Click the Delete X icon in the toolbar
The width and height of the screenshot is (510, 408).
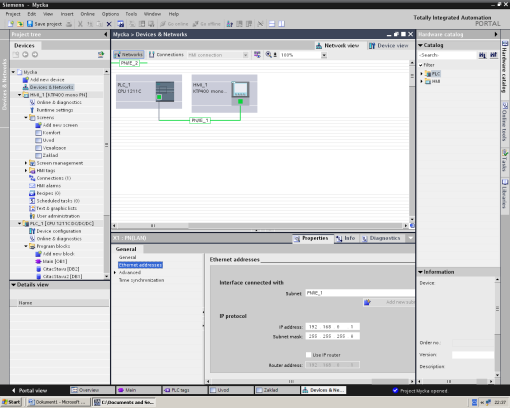pyautogui.click(x=109, y=24)
